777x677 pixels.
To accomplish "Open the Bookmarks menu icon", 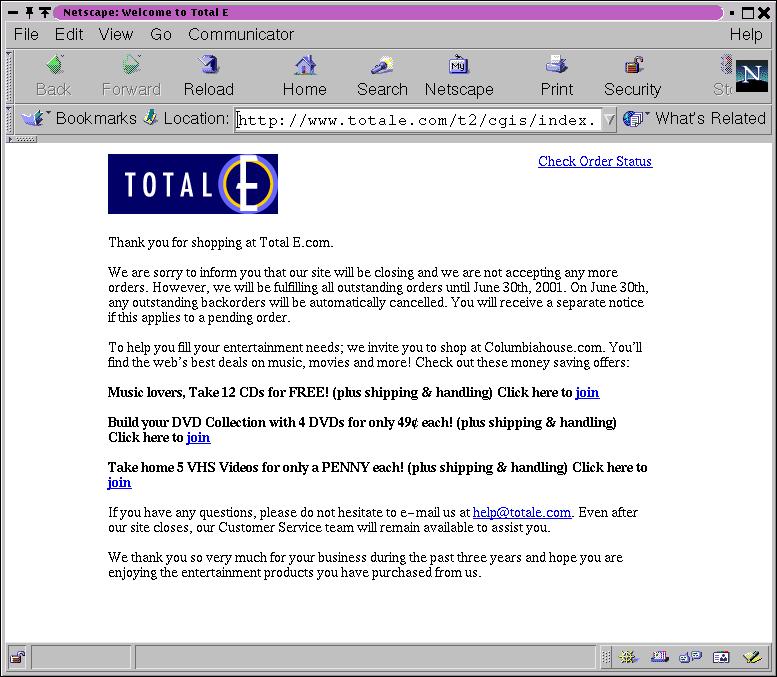I will point(34,118).
